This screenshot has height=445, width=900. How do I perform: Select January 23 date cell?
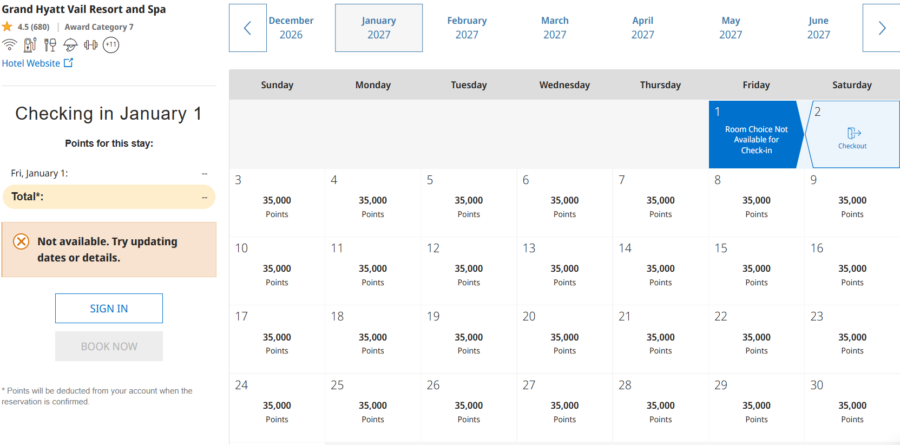[852, 339]
